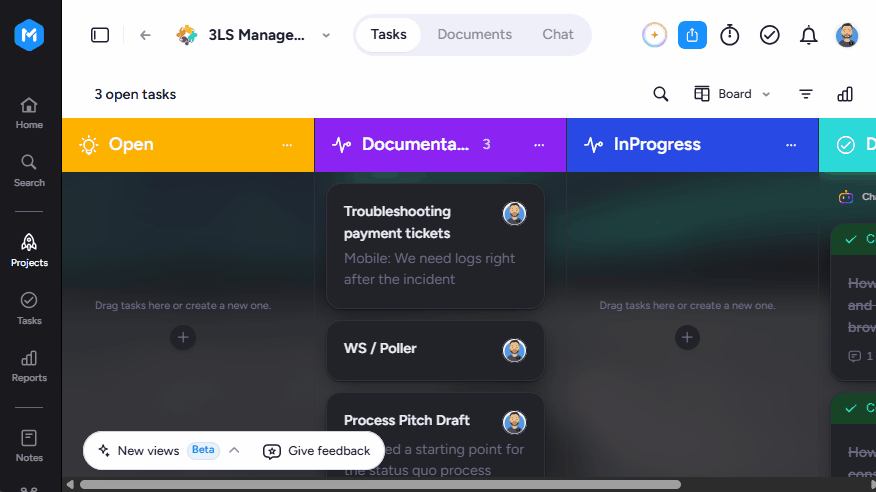Open the WS / Poller task card
876x492 pixels.
[435, 351]
